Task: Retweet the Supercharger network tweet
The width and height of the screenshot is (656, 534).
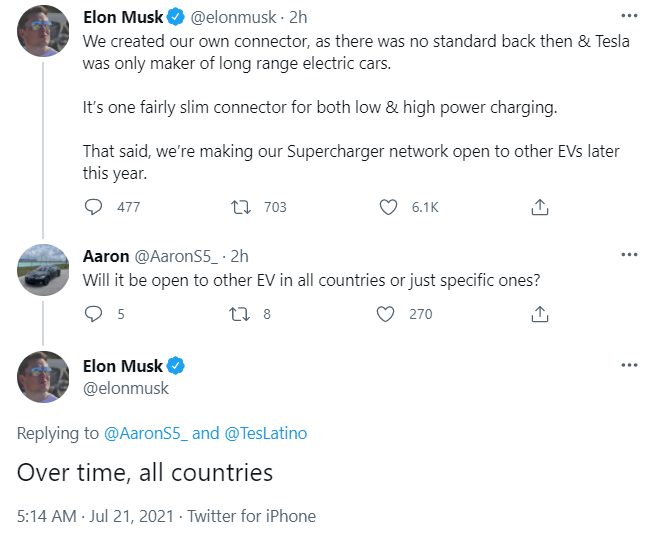Action: [x=241, y=207]
